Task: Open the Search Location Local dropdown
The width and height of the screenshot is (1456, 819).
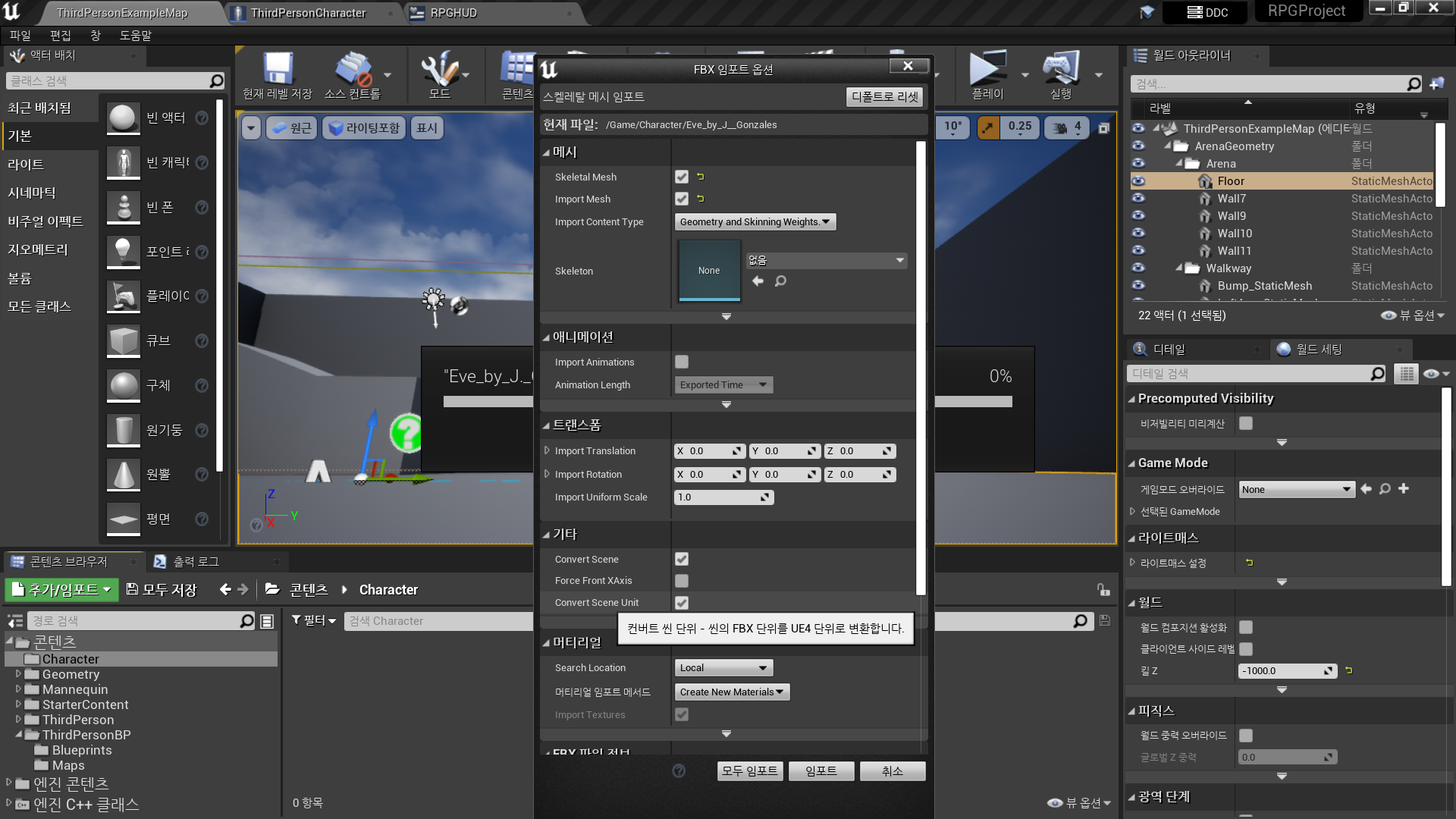Action: tap(723, 668)
